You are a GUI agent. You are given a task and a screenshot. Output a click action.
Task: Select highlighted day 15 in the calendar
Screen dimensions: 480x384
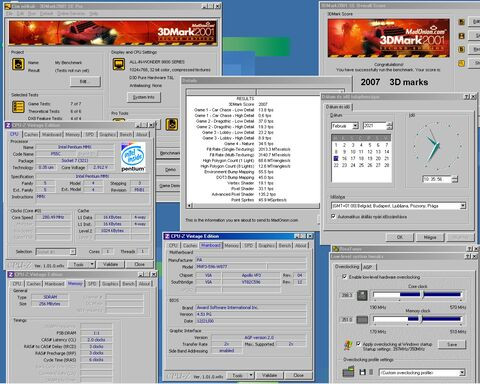pos(336,158)
